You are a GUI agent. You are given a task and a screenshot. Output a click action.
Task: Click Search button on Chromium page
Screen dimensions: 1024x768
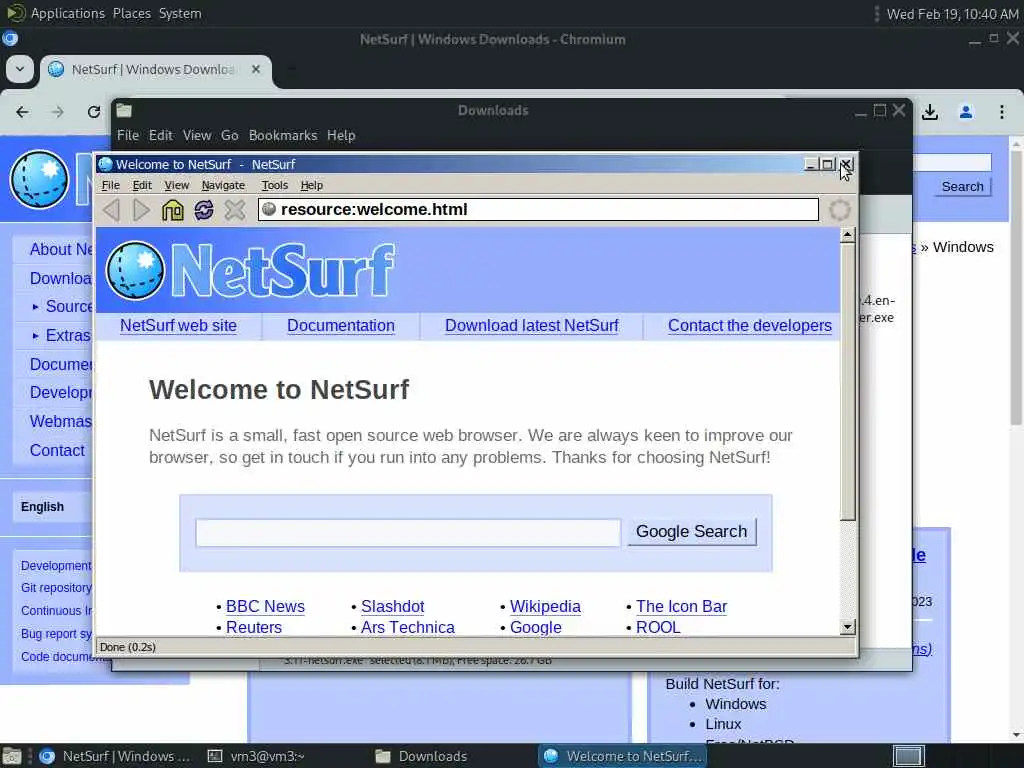pos(963,187)
